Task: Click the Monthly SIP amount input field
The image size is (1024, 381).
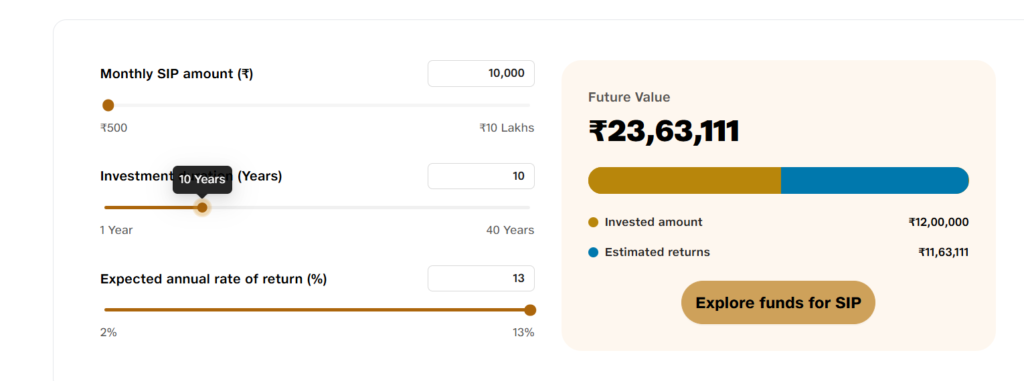Action: coord(481,73)
